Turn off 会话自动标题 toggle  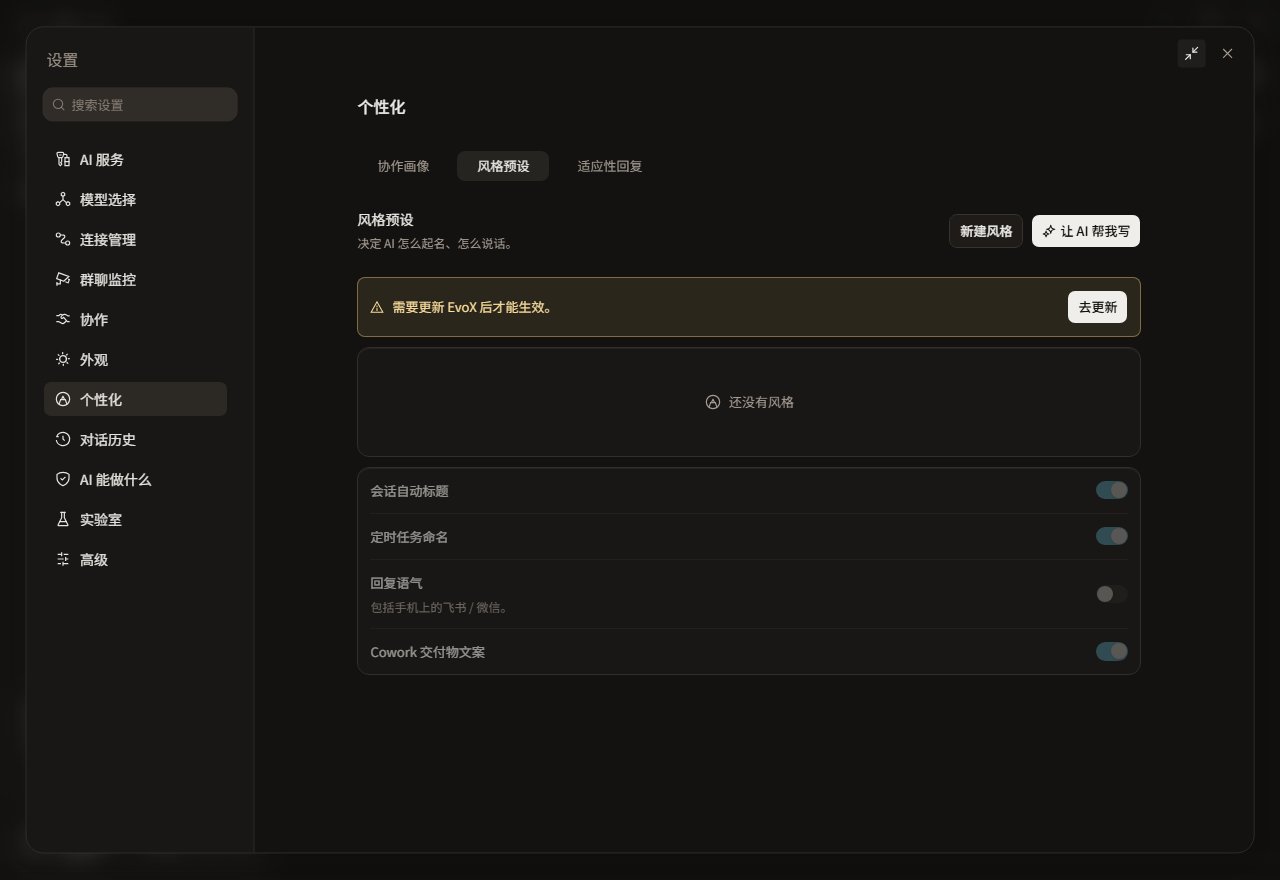(1112, 490)
